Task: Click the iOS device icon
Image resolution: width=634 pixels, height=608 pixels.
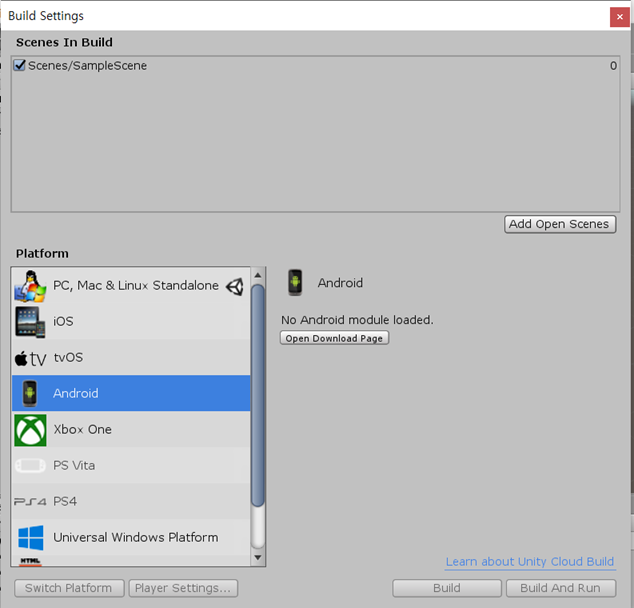Action: pos(30,322)
